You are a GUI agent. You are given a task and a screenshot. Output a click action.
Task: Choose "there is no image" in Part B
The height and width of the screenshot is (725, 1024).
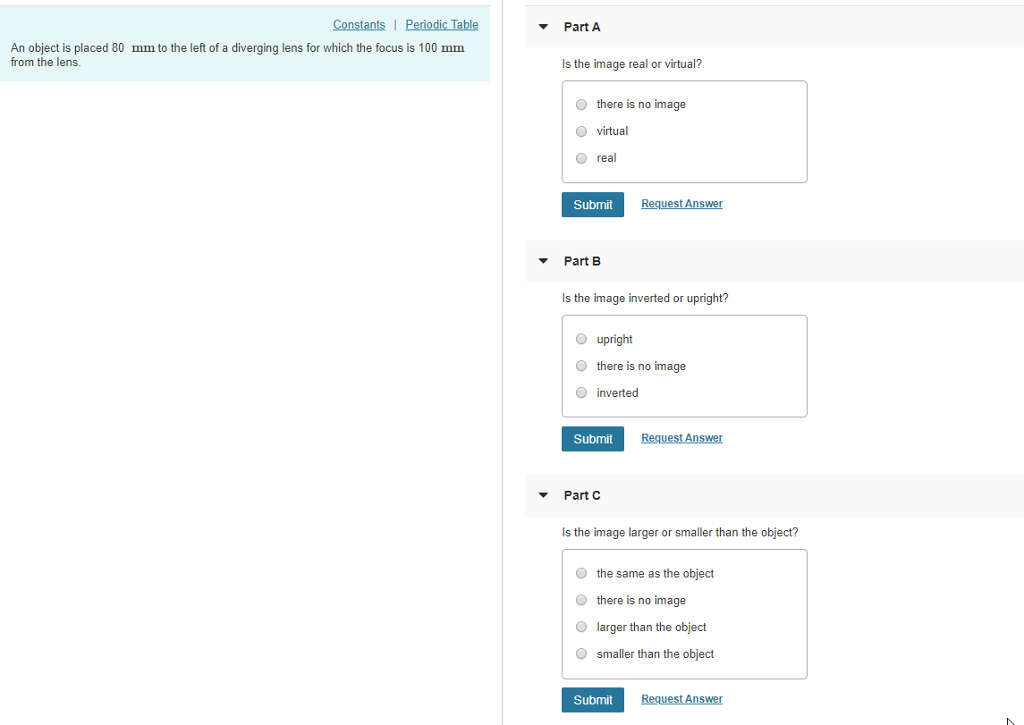click(581, 365)
